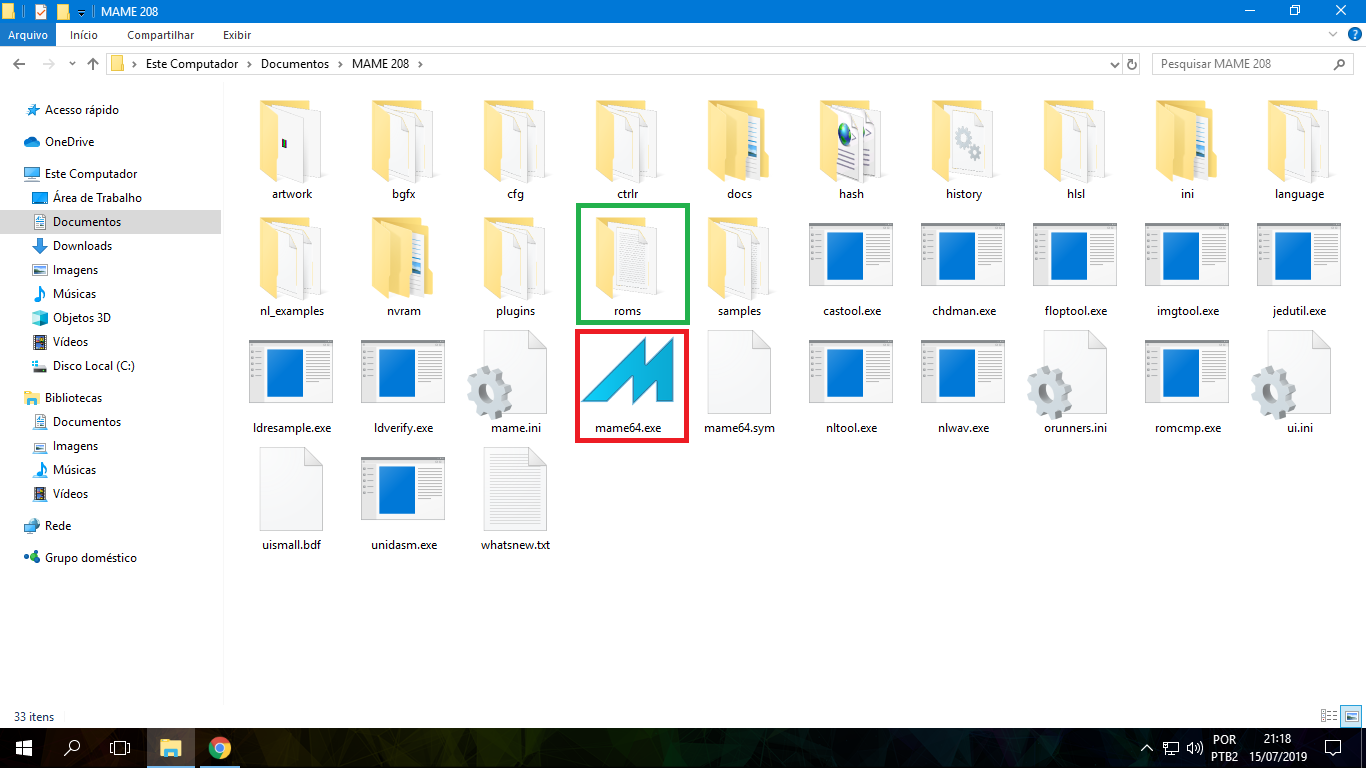Switch to the Exibir ribbon tab

coord(236,35)
